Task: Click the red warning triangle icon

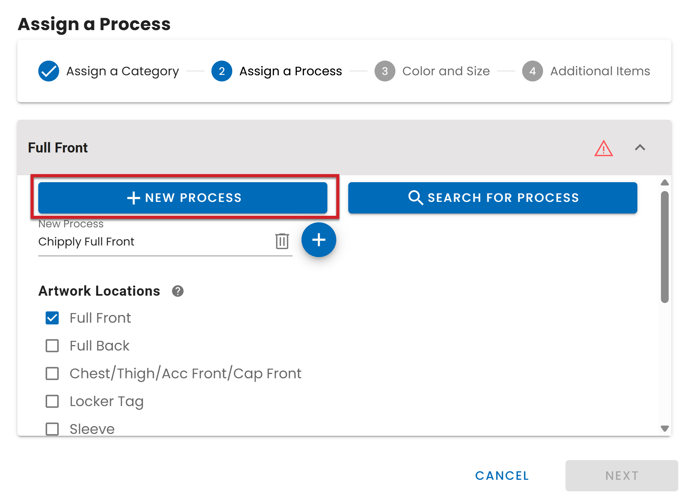Action: pyautogui.click(x=603, y=148)
